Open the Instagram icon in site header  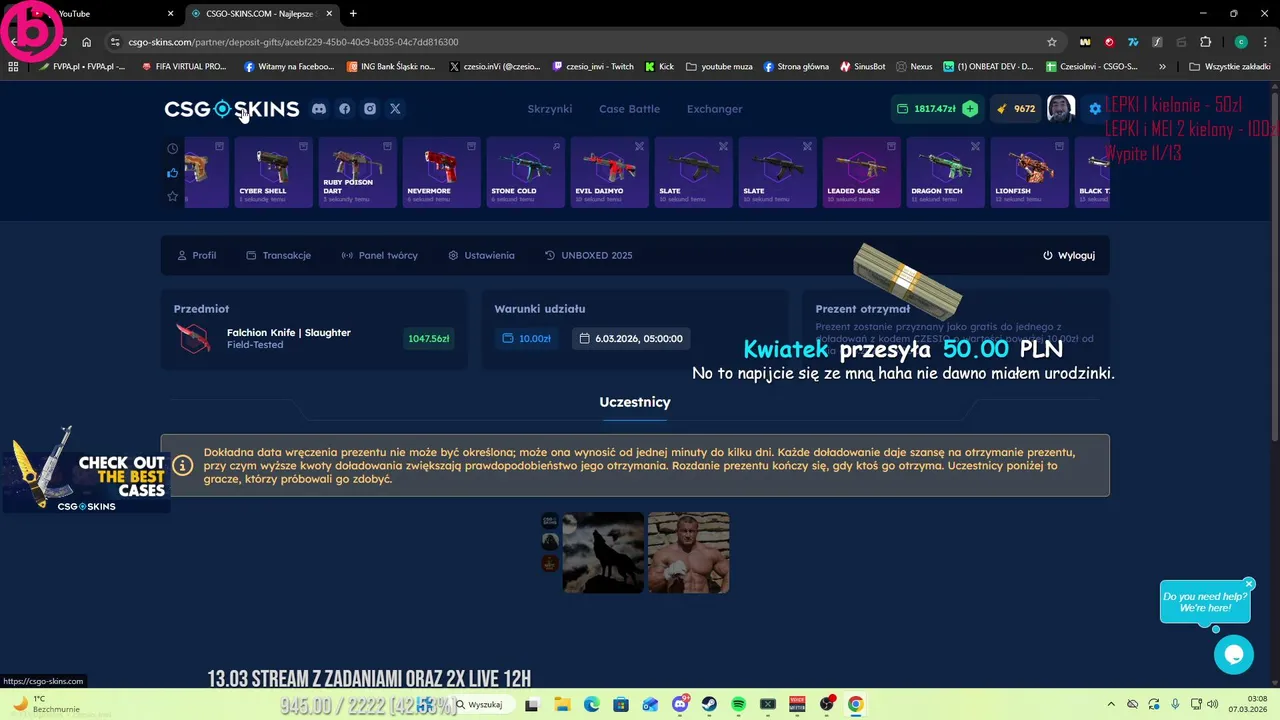pos(370,109)
